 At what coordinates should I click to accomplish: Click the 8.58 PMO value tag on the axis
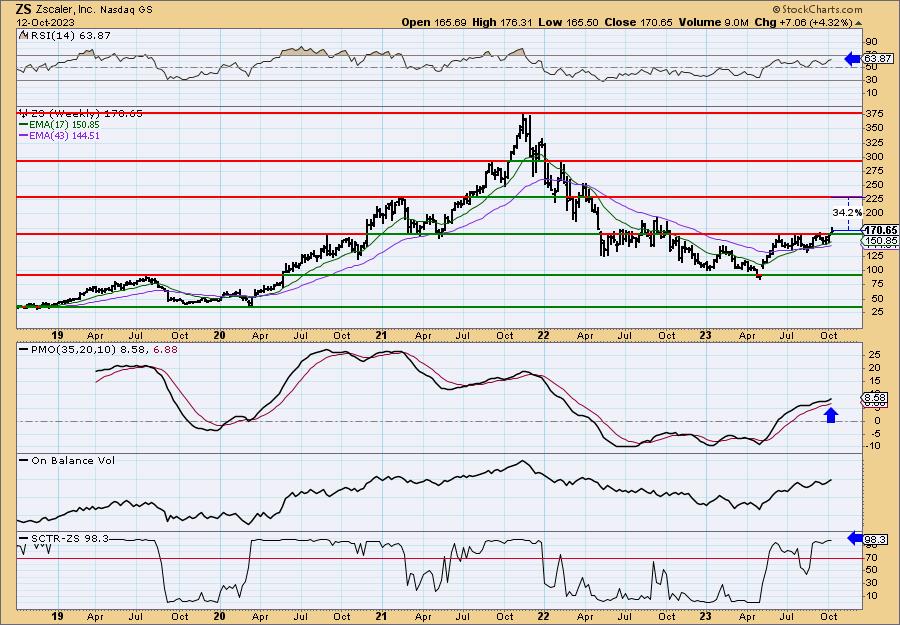876,397
